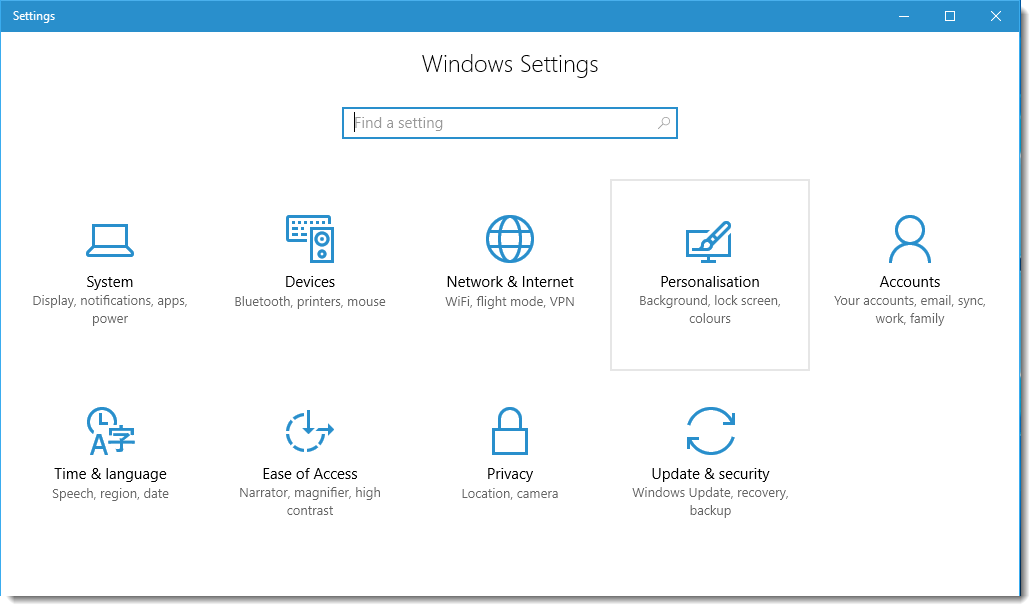Open Devices settings
This screenshot has height=611, width=1036.
pyautogui.click(x=310, y=260)
